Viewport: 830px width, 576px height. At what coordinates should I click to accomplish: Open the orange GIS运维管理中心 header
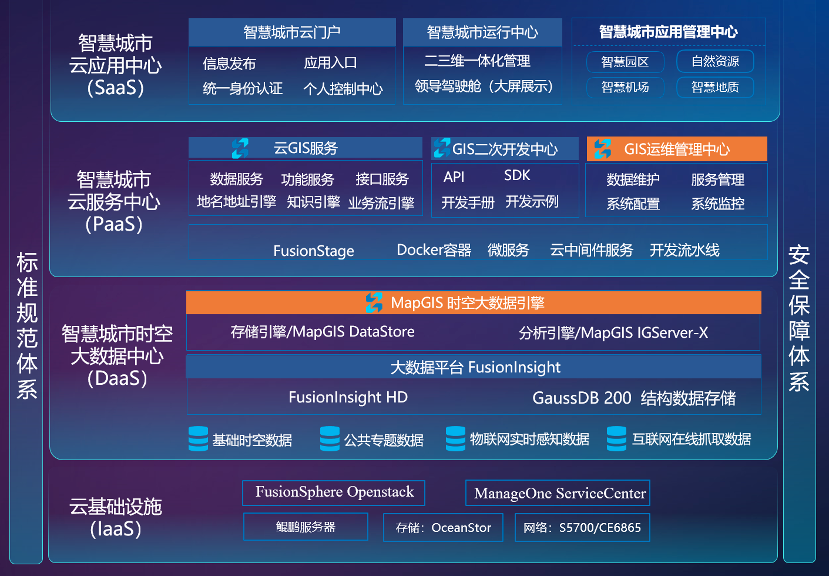click(677, 149)
